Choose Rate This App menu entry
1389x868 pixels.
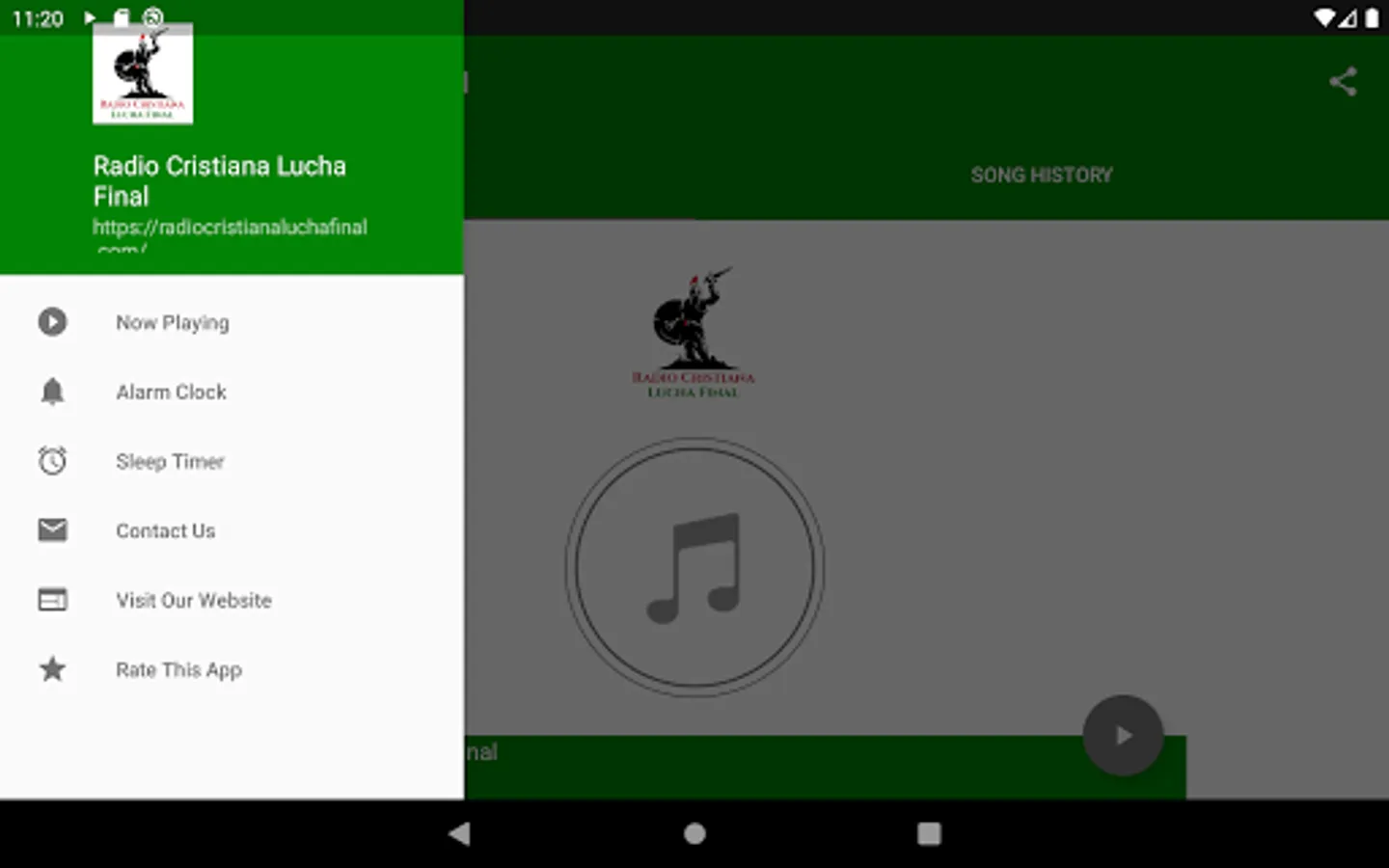[x=231, y=669]
